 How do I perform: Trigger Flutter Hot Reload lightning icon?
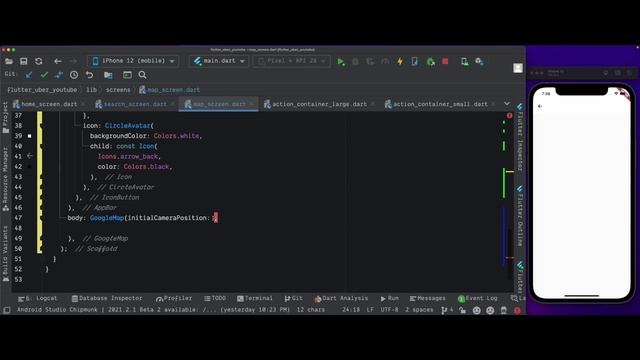click(400, 62)
